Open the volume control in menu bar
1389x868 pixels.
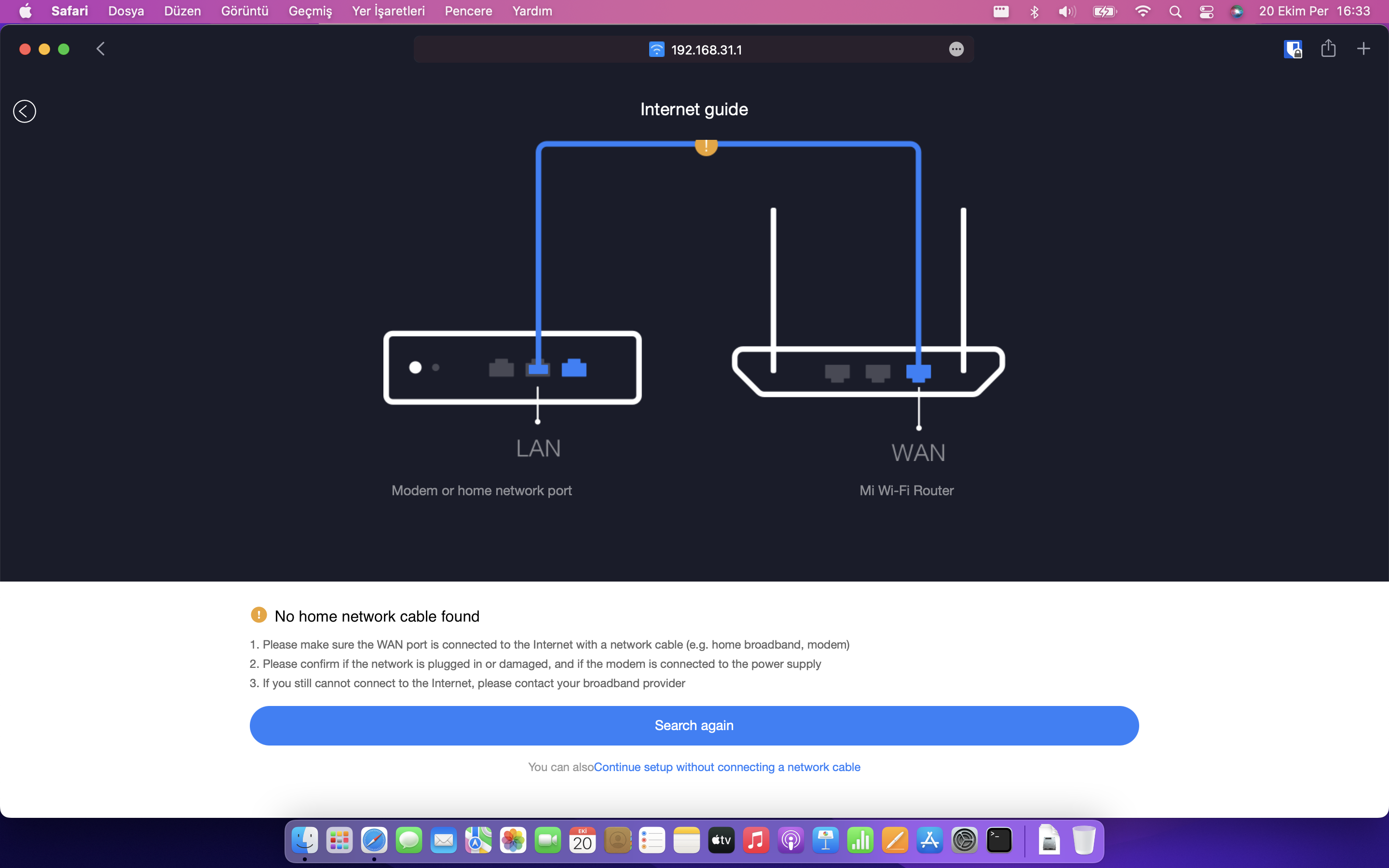coord(1067,12)
